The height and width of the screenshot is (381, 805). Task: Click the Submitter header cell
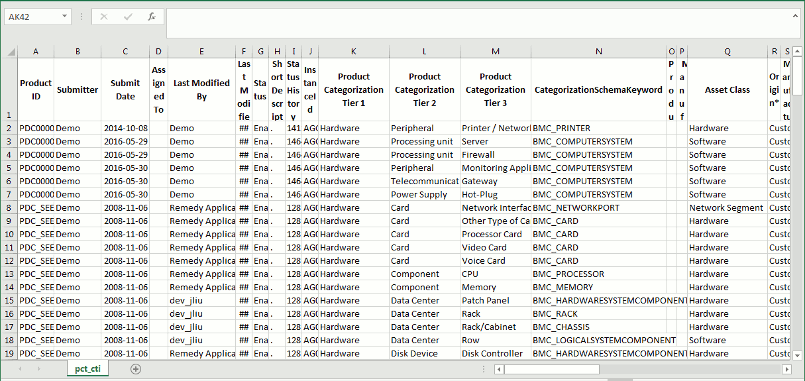click(78, 90)
